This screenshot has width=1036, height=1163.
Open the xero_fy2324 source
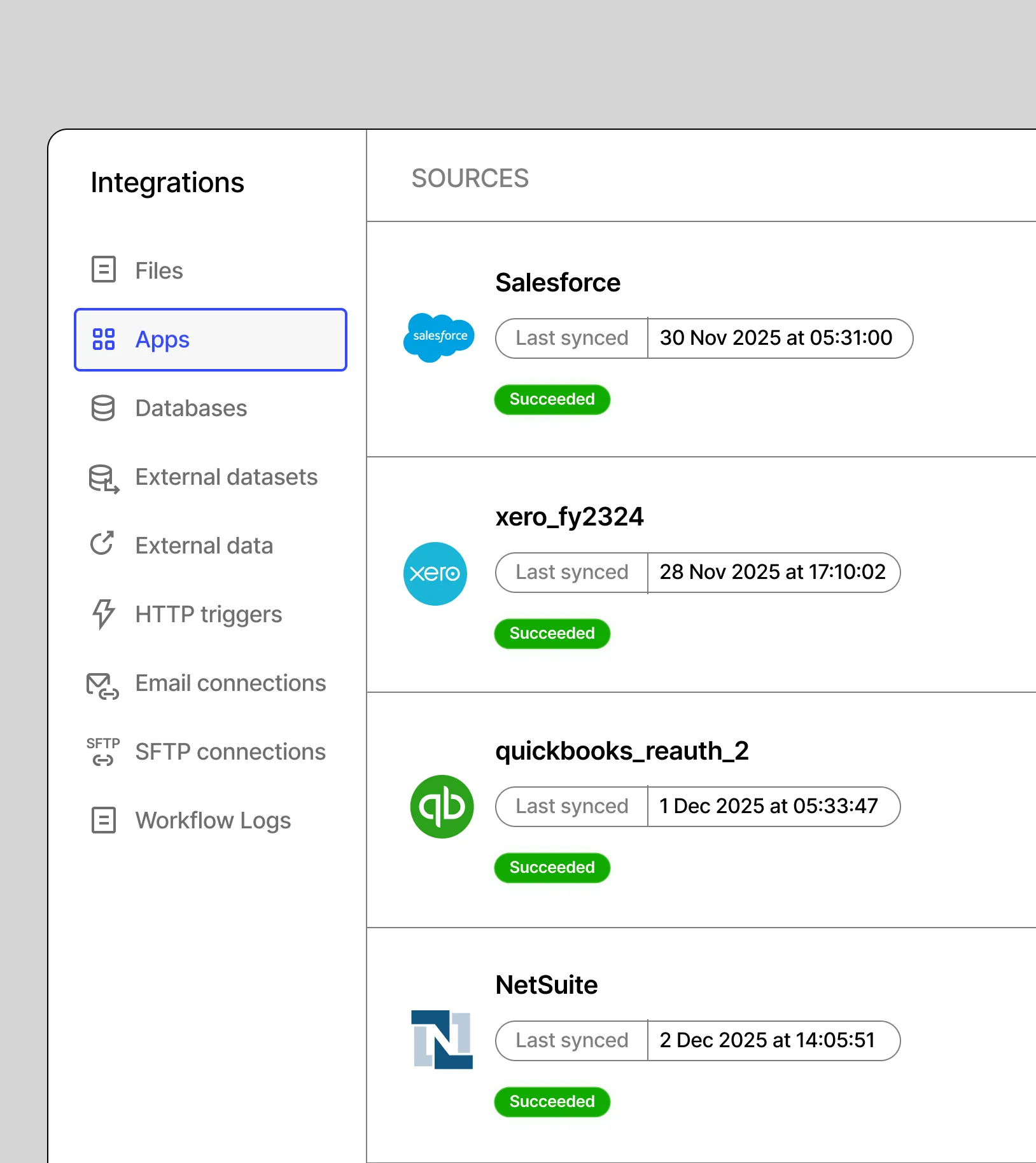coord(570,517)
